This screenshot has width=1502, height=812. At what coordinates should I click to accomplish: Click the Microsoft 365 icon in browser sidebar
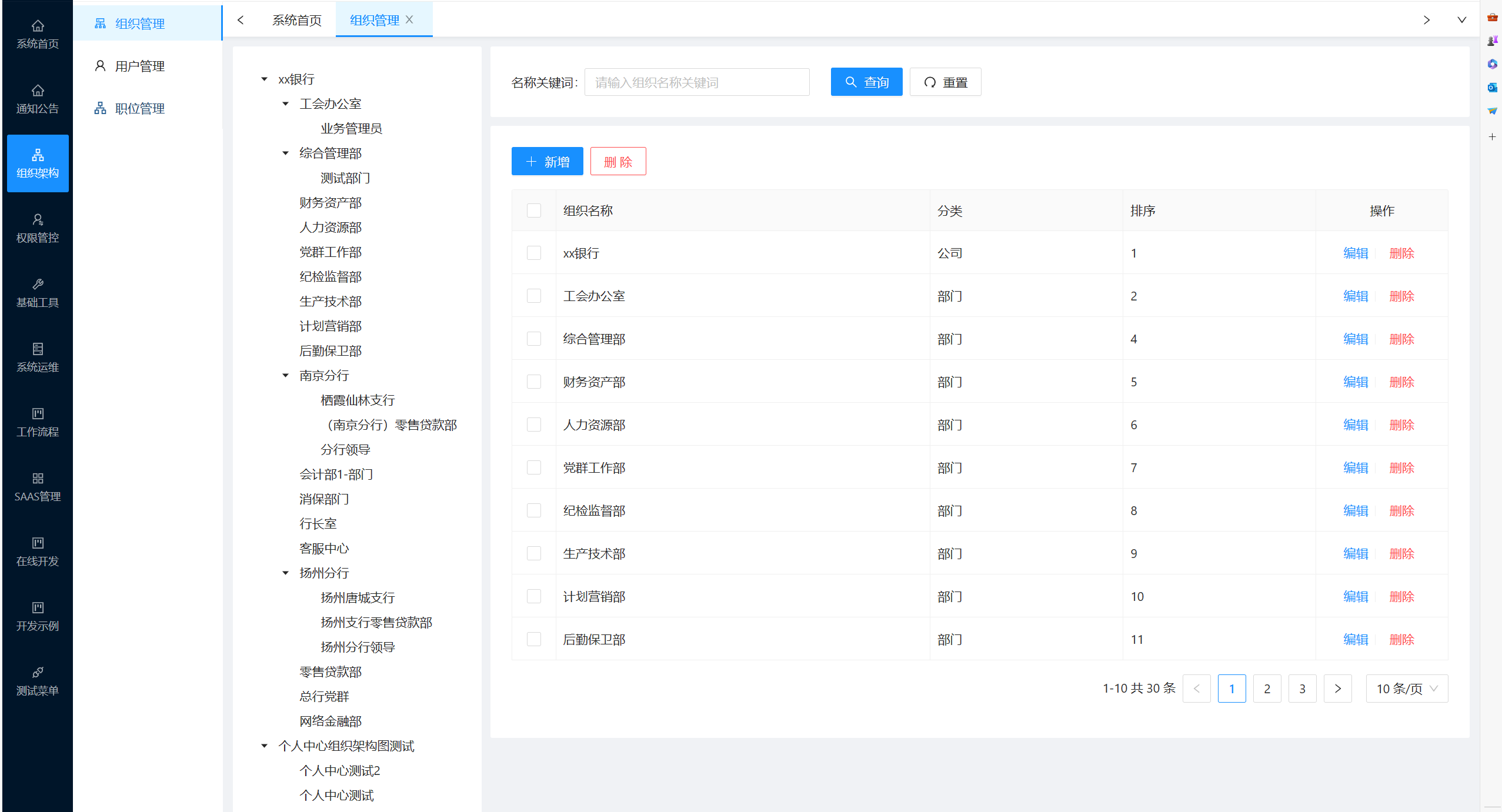(1492, 64)
